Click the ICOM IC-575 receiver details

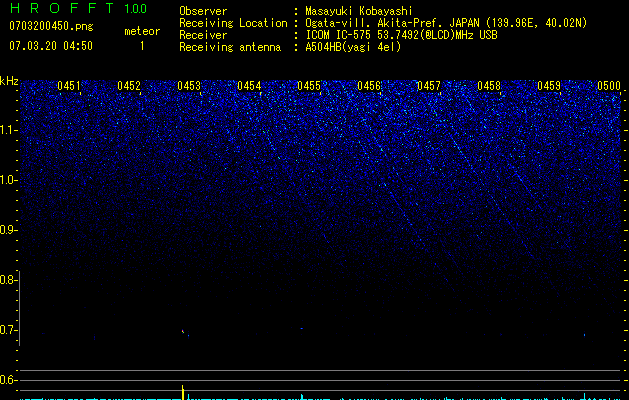click(x=401, y=35)
